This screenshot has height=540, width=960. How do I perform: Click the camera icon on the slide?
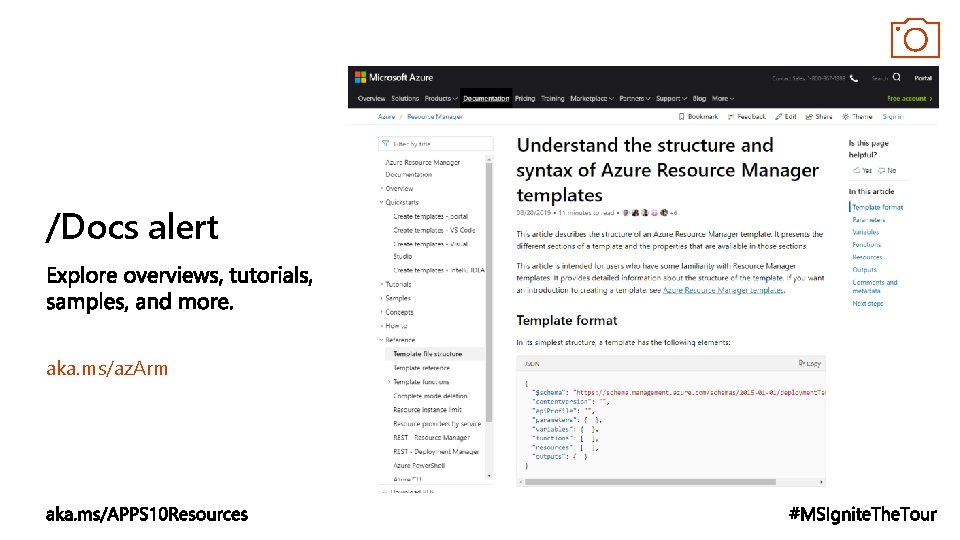click(915, 38)
